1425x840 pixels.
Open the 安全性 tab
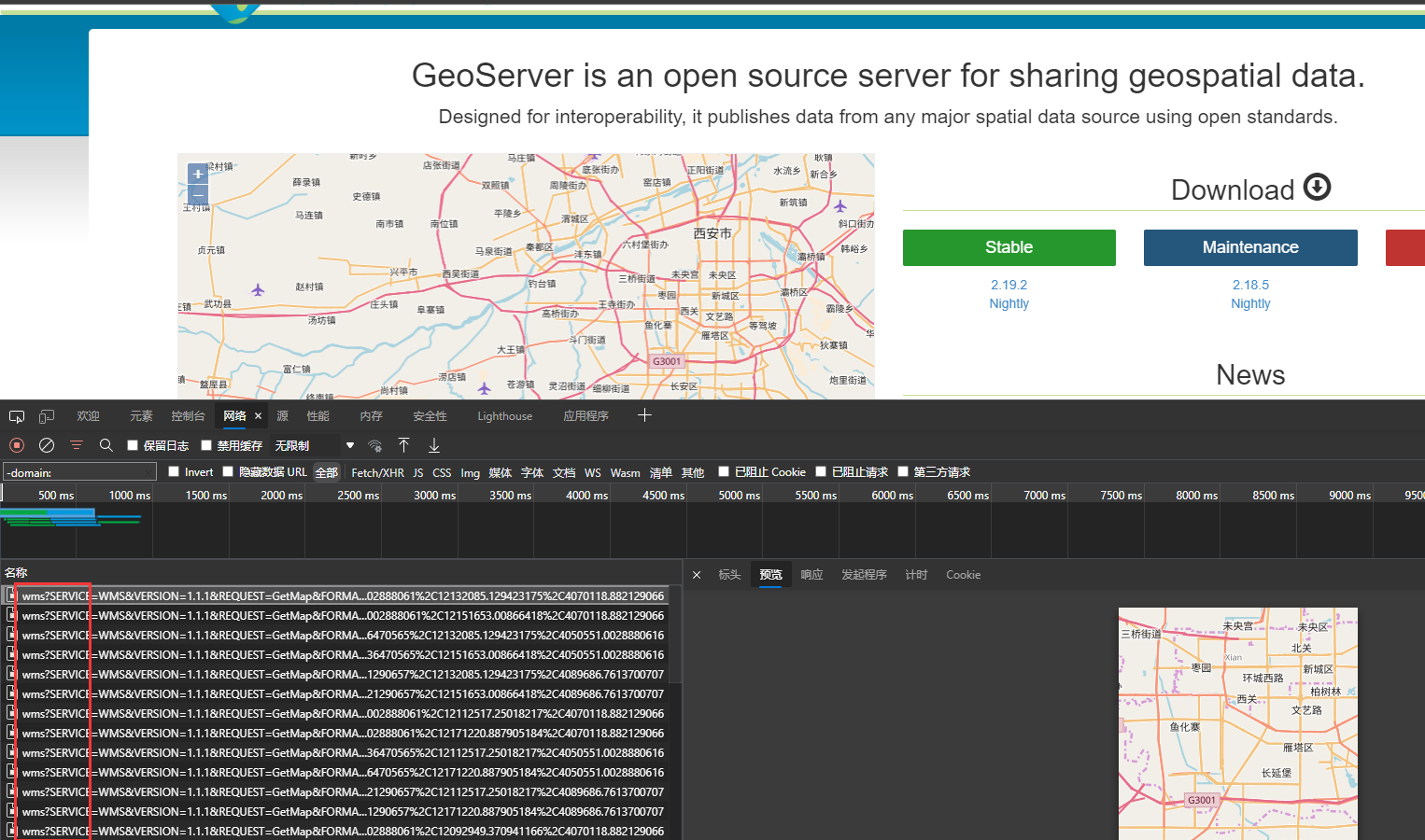coord(430,416)
